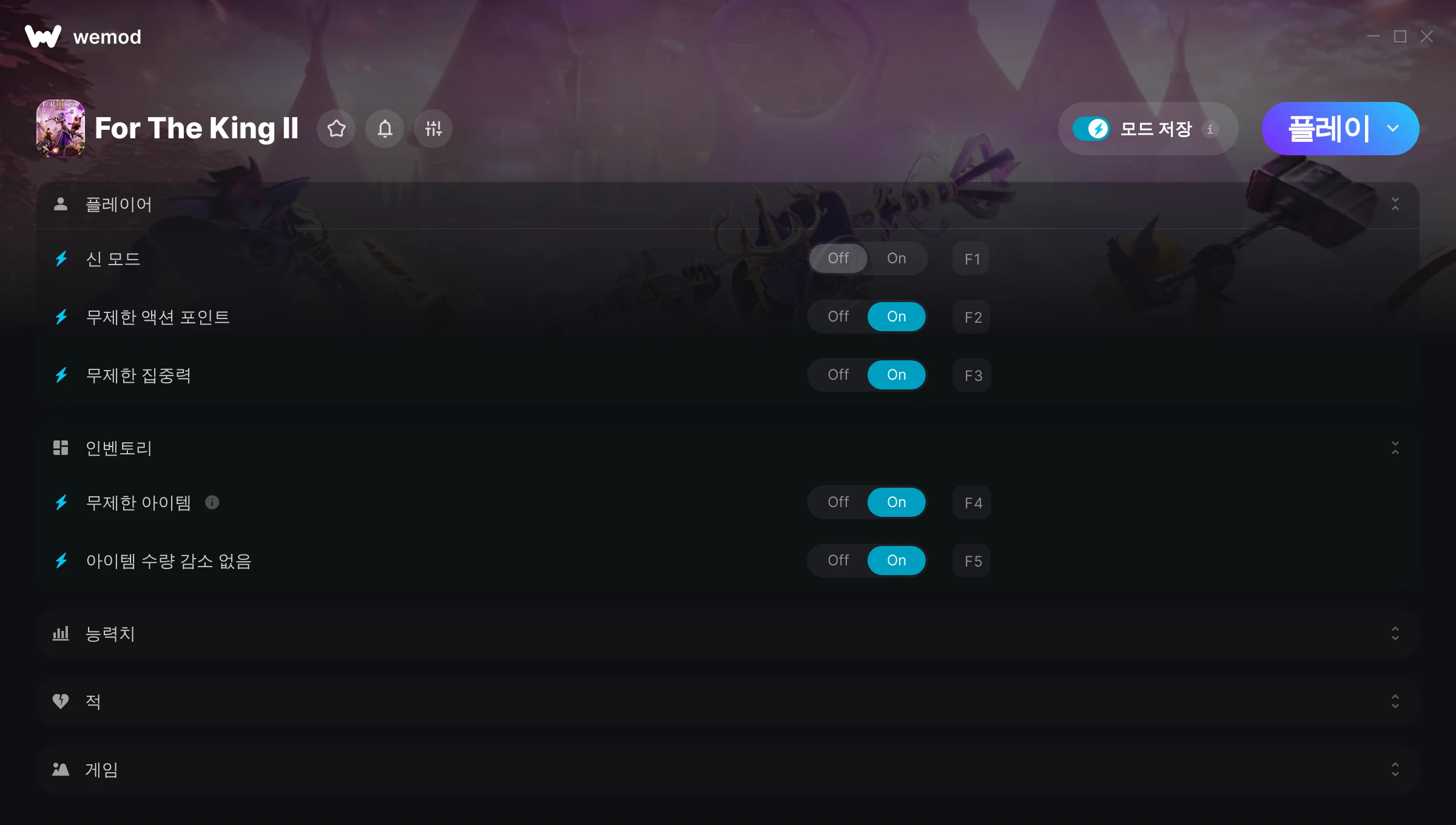The height and width of the screenshot is (825, 1456).
Task: Switch 무제한 액션 포인트 to Off
Action: (838, 317)
